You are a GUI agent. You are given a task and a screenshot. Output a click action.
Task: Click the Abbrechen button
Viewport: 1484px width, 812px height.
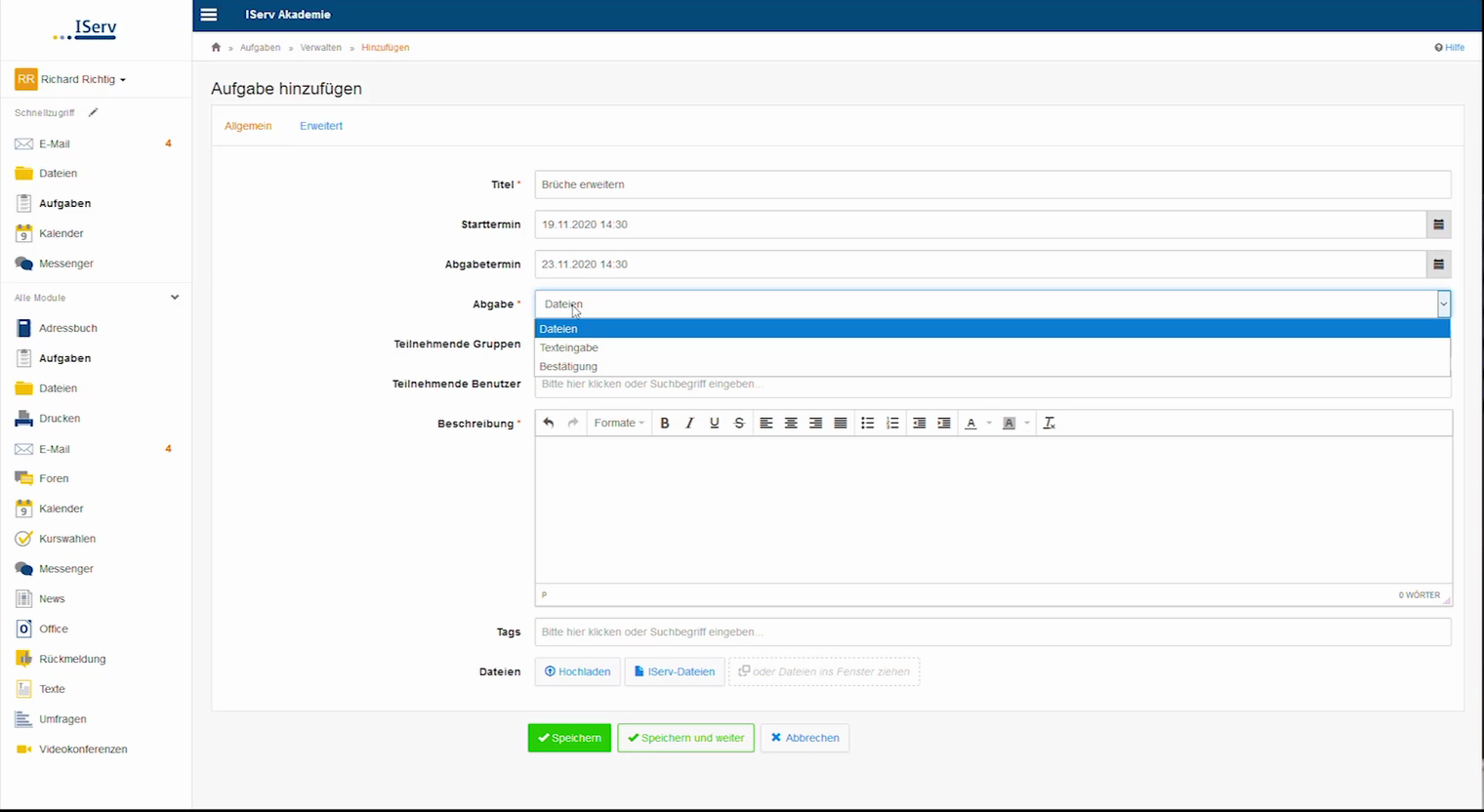pos(804,738)
